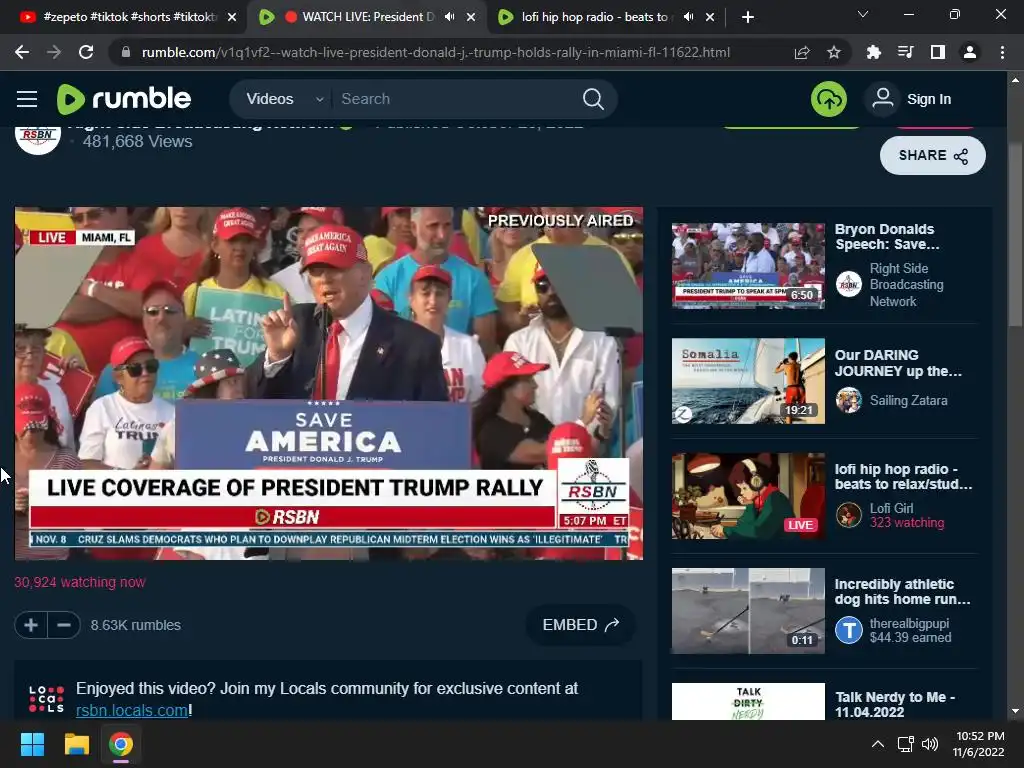
Task: Open the Bryon Donalds Speech video title
Action: tap(886, 236)
